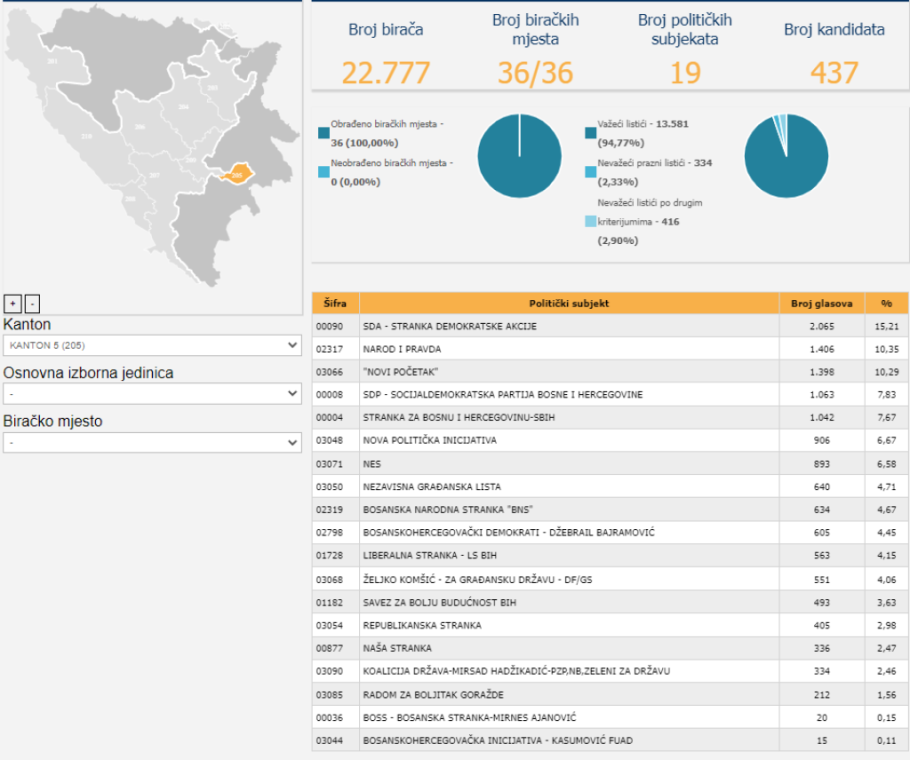Click the percent column header
The height and width of the screenshot is (760, 910).
pyautogui.click(x=886, y=303)
